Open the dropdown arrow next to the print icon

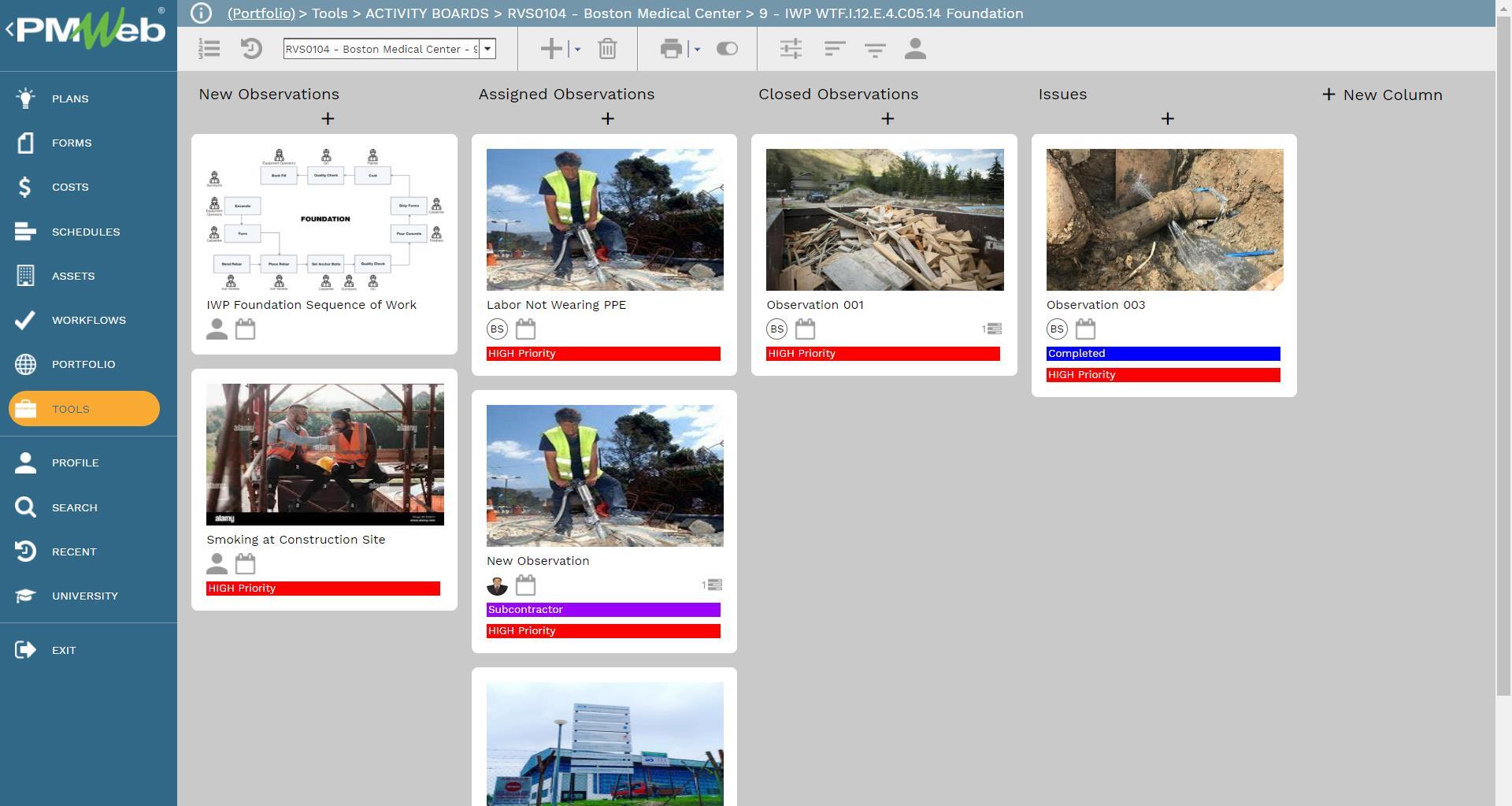click(695, 49)
